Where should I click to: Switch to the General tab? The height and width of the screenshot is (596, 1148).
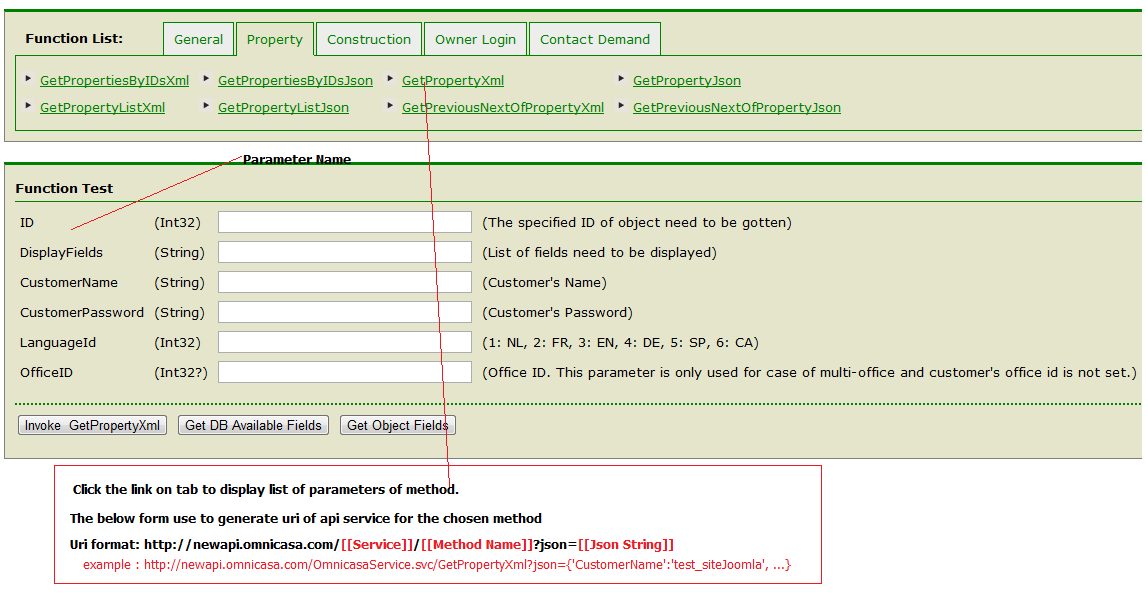(198, 40)
